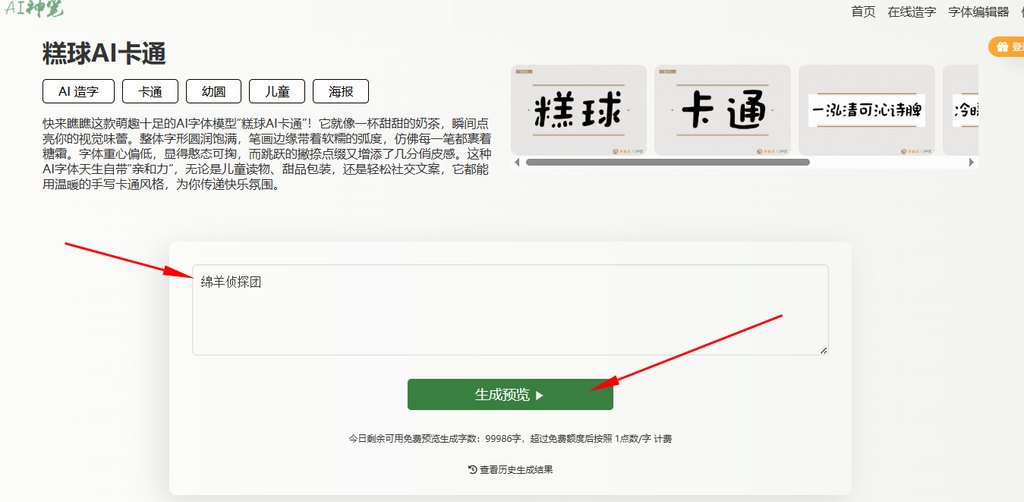This screenshot has width=1024, height=502.
Task: Click the 今日剩余可用免费预览生成字数 notice
Action: tap(510, 439)
